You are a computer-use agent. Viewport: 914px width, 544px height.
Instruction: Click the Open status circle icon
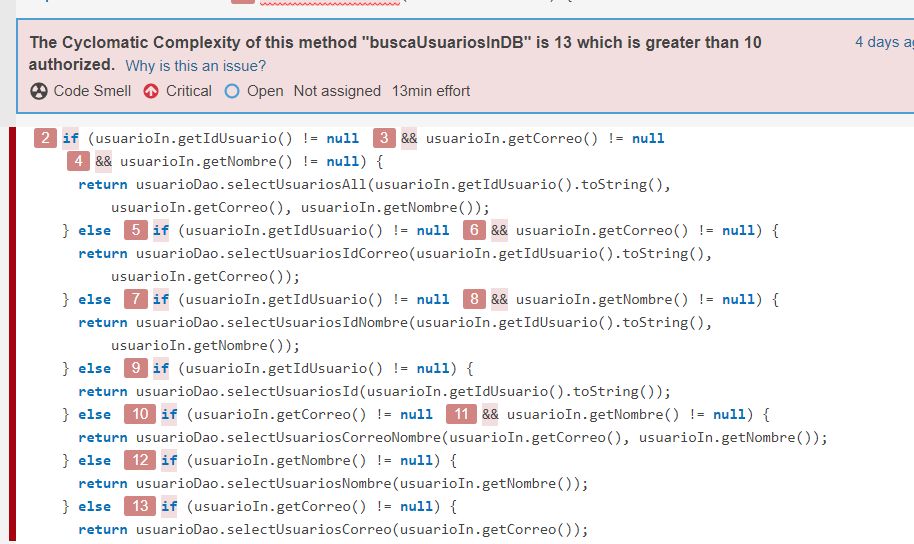[x=232, y=92]
